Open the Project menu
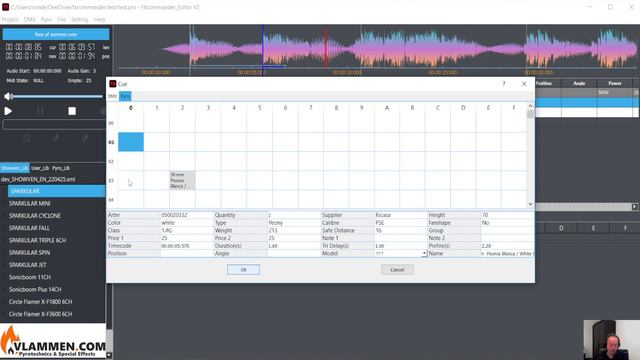 pos(10,19)
